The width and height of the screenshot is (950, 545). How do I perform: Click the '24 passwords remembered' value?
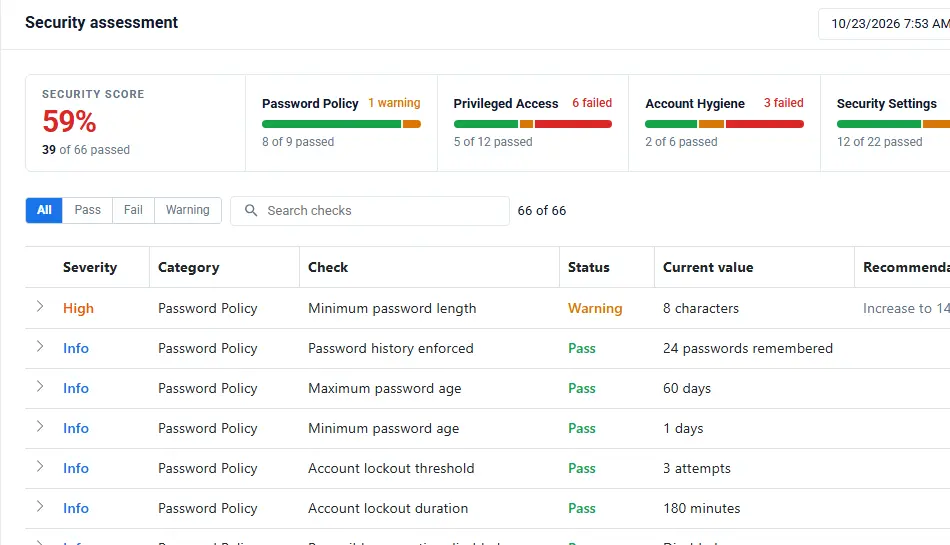(x=748, y=348)
